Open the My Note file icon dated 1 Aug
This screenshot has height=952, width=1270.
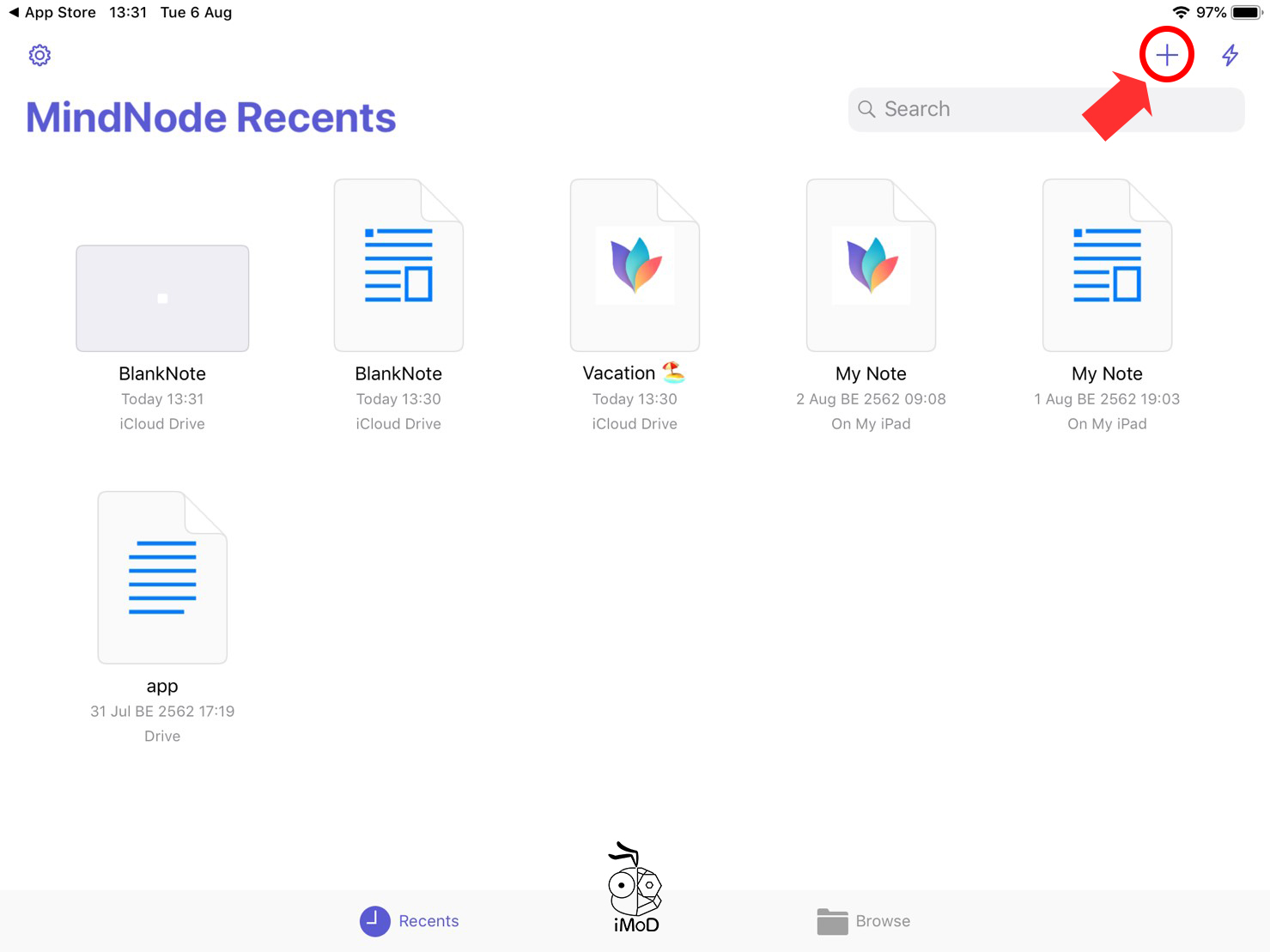1107,265
